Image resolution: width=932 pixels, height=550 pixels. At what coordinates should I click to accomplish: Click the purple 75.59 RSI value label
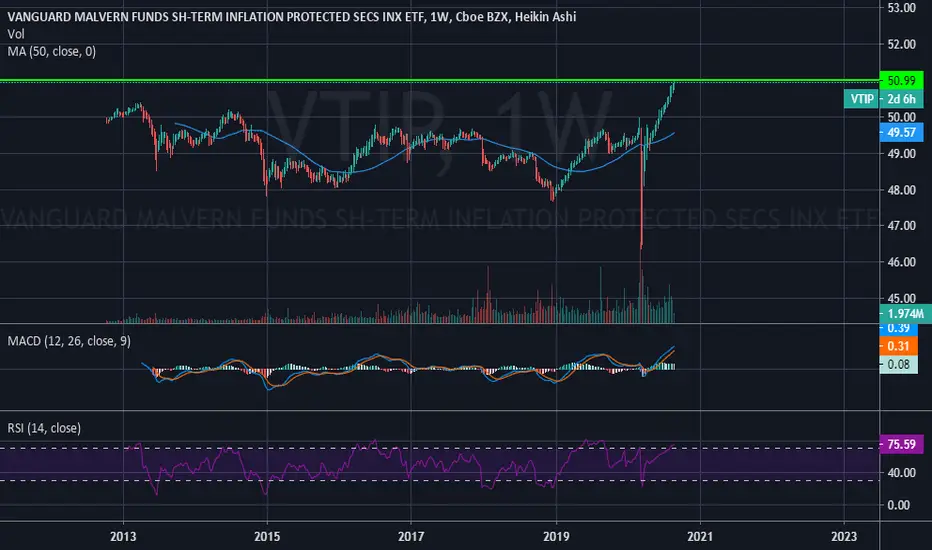pos(901,444)
